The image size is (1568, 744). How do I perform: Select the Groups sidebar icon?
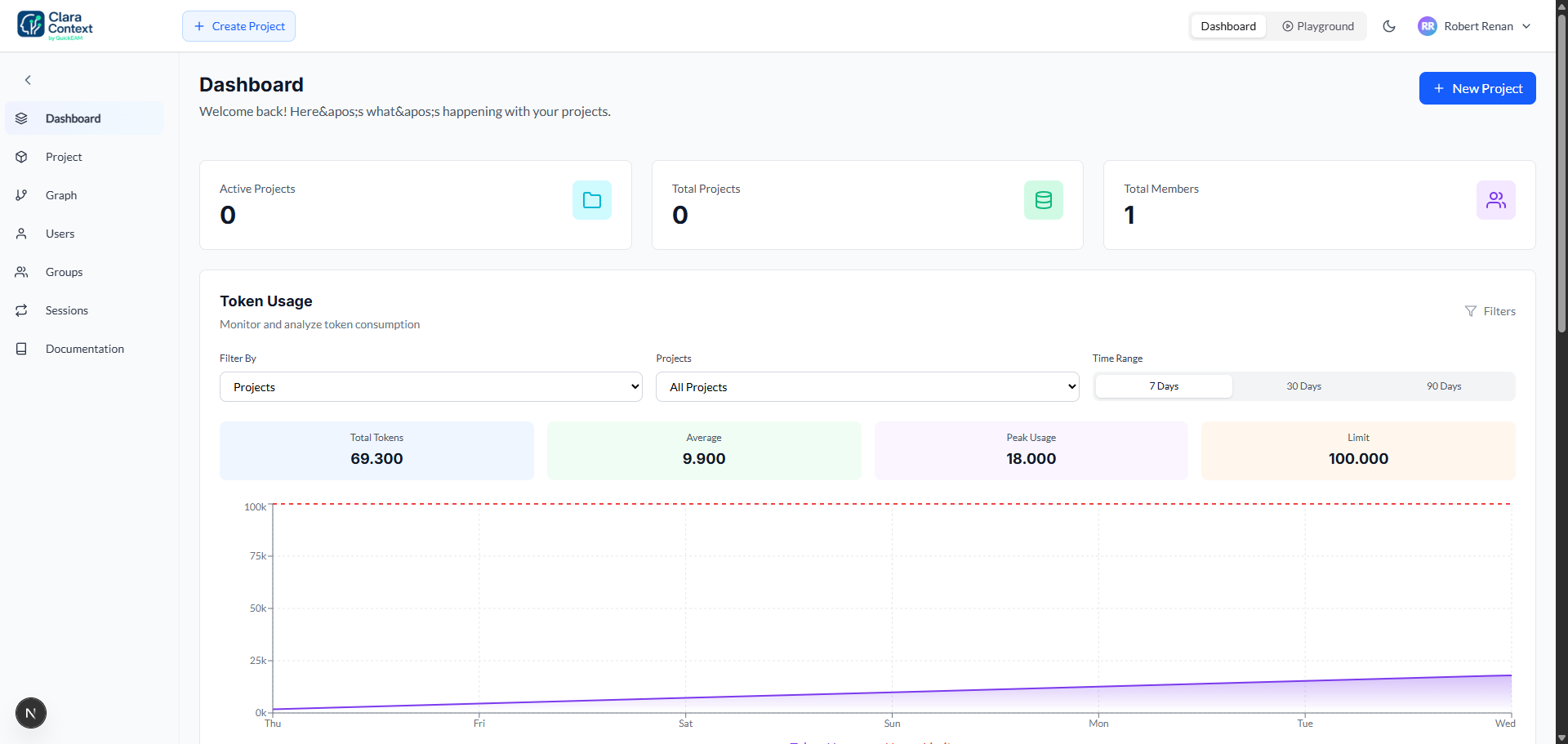coord(21,272)
